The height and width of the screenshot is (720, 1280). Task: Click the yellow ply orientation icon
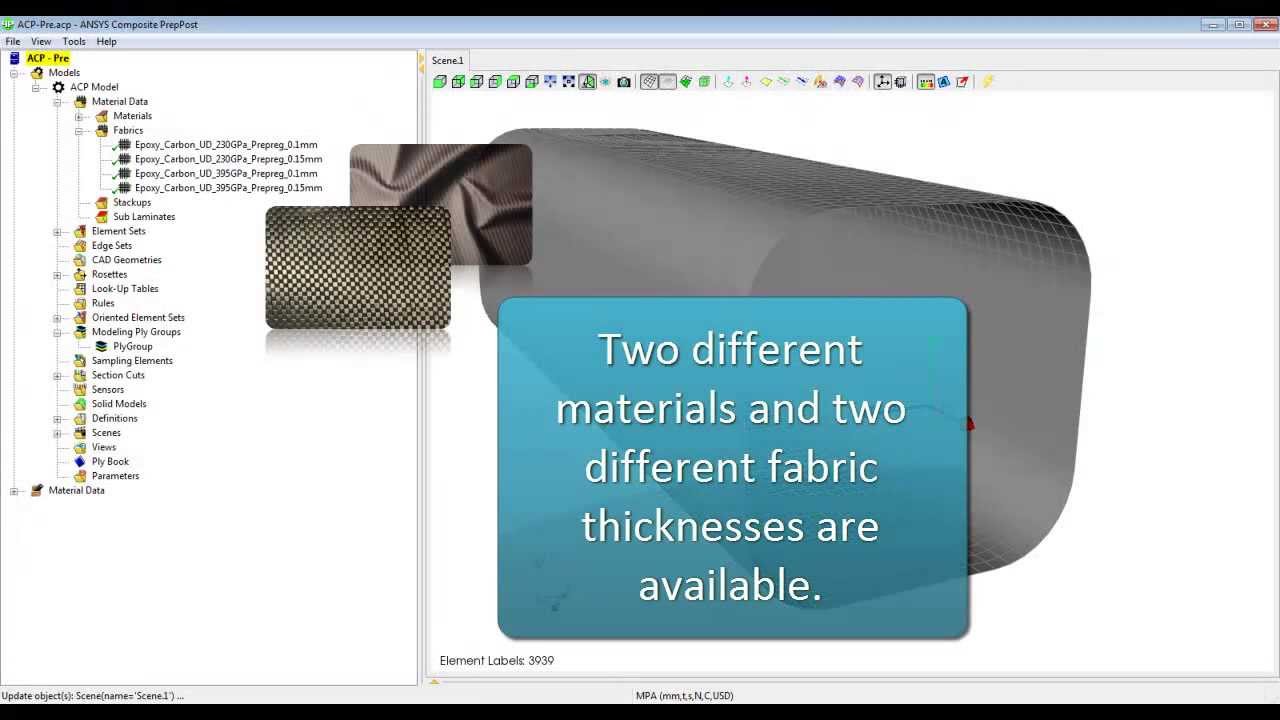point(766,82)
